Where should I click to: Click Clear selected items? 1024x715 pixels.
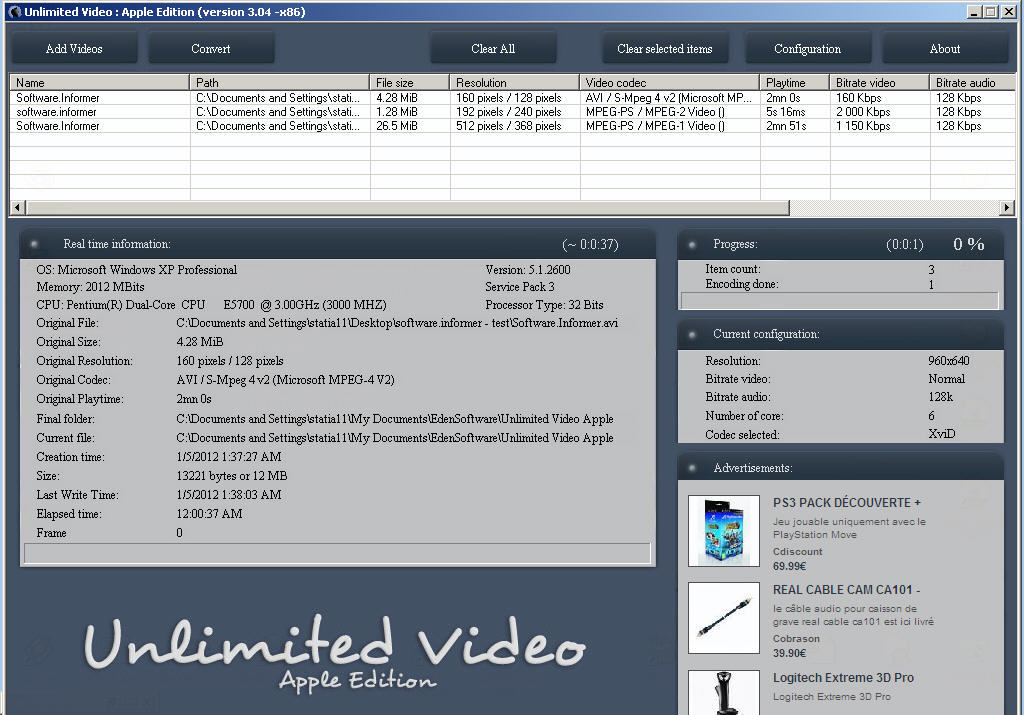click(664, 47)
